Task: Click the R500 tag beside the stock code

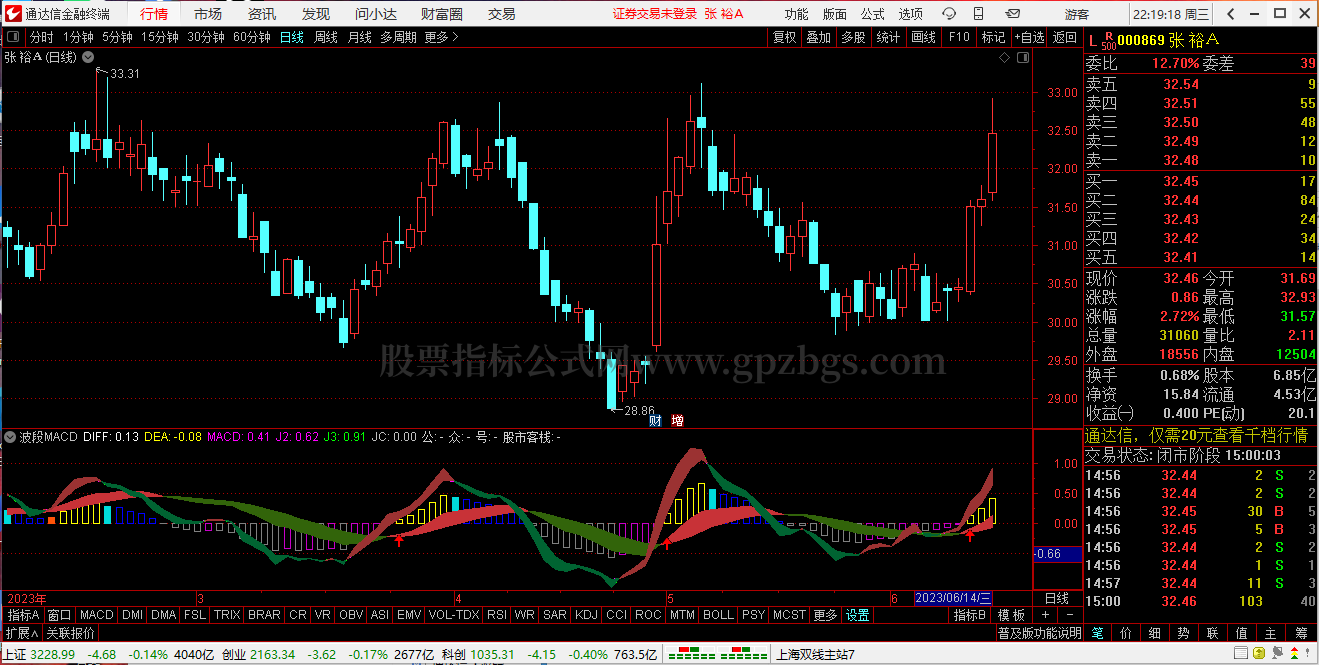Action: (1107, 40)
